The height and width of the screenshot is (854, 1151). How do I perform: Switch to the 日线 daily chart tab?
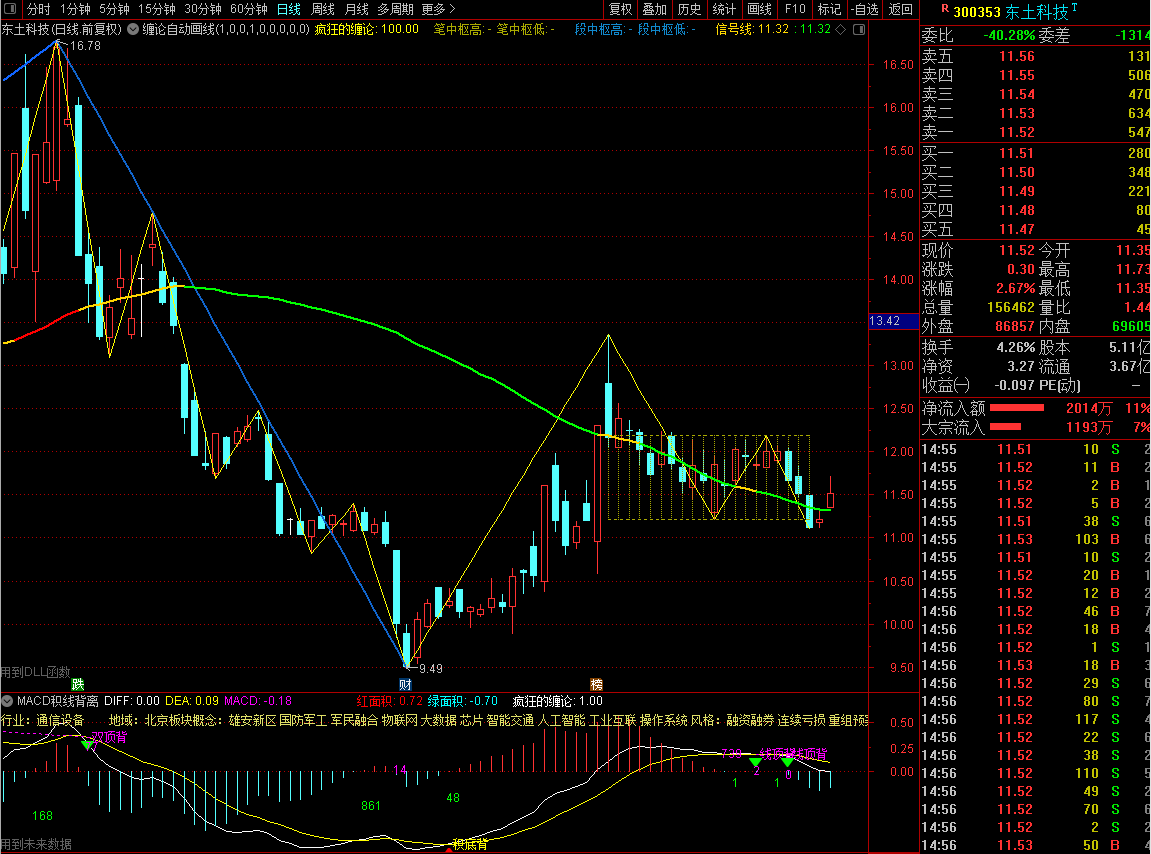[x=288, y=9]
